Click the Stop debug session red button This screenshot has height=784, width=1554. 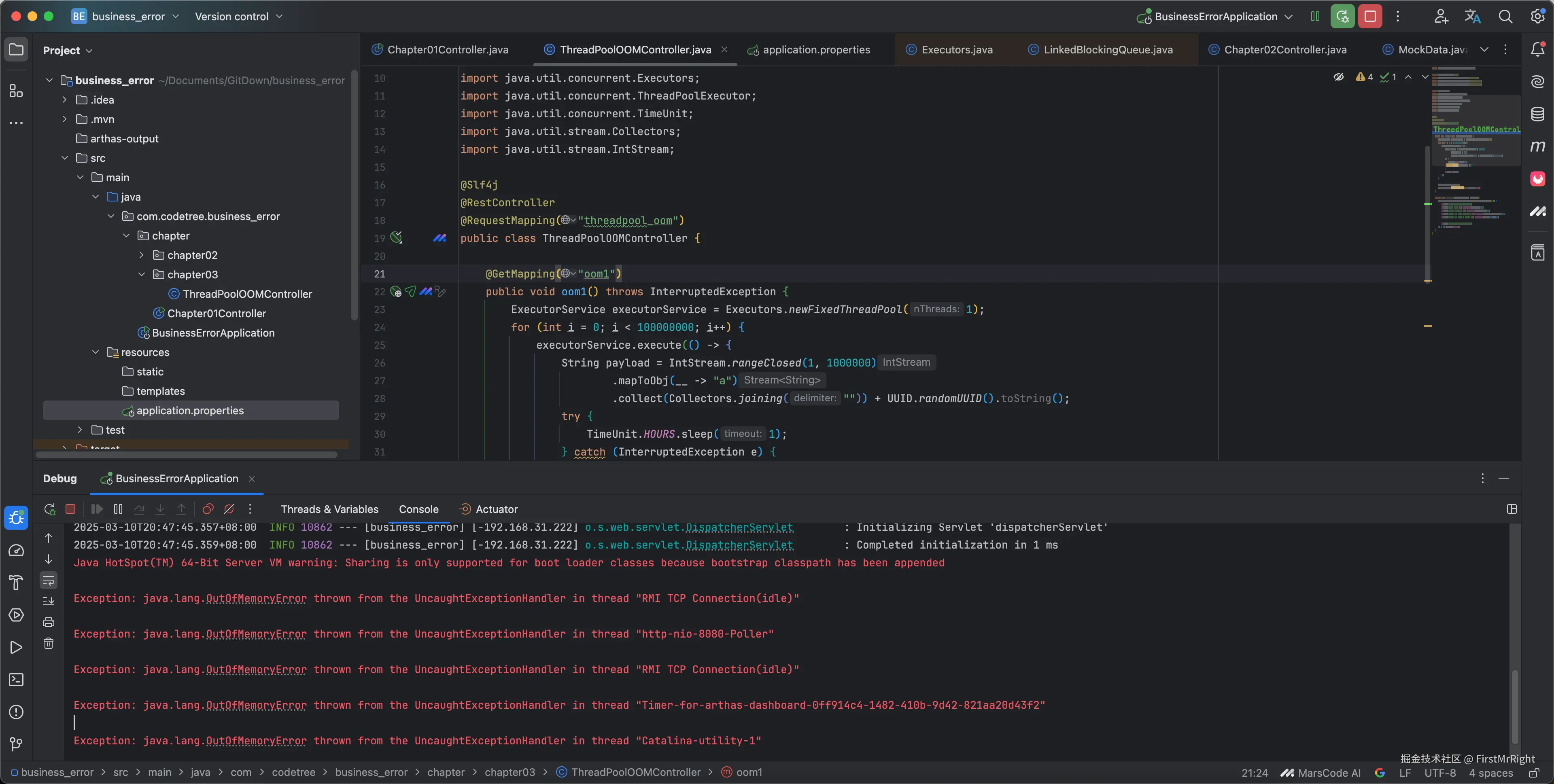point(1369,16)
